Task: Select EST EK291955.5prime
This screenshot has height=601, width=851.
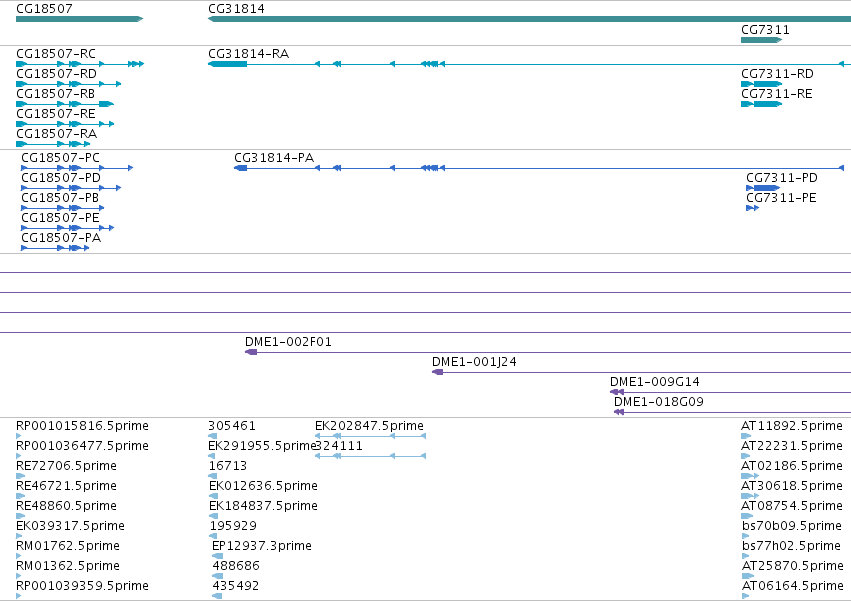Action: (x=262, y=446)
